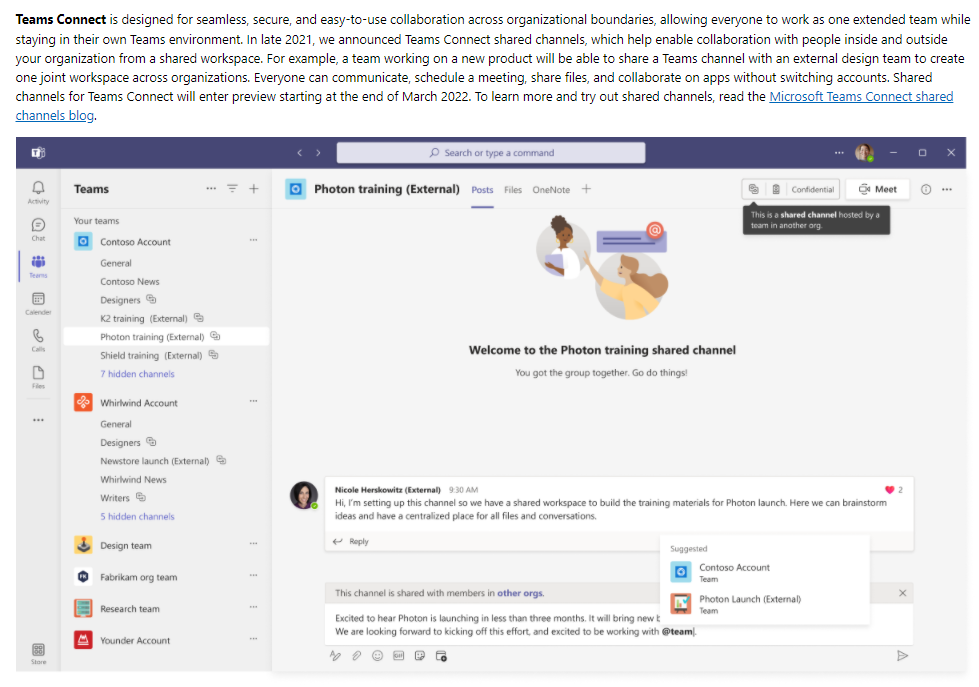The width and height of the screenshot is (979, 687).
Task: Open the Calls phone icon
Action: point(38,339)
